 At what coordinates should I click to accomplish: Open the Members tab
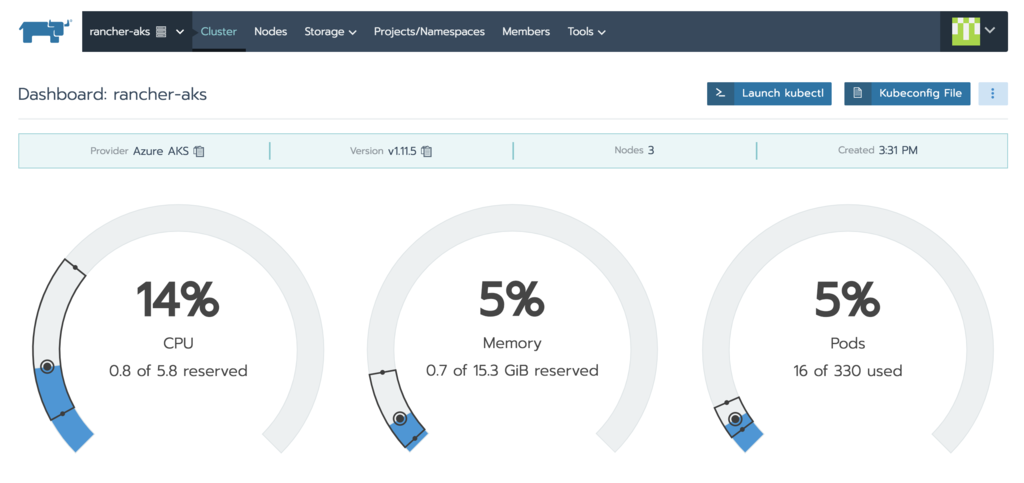click(526, 31)
